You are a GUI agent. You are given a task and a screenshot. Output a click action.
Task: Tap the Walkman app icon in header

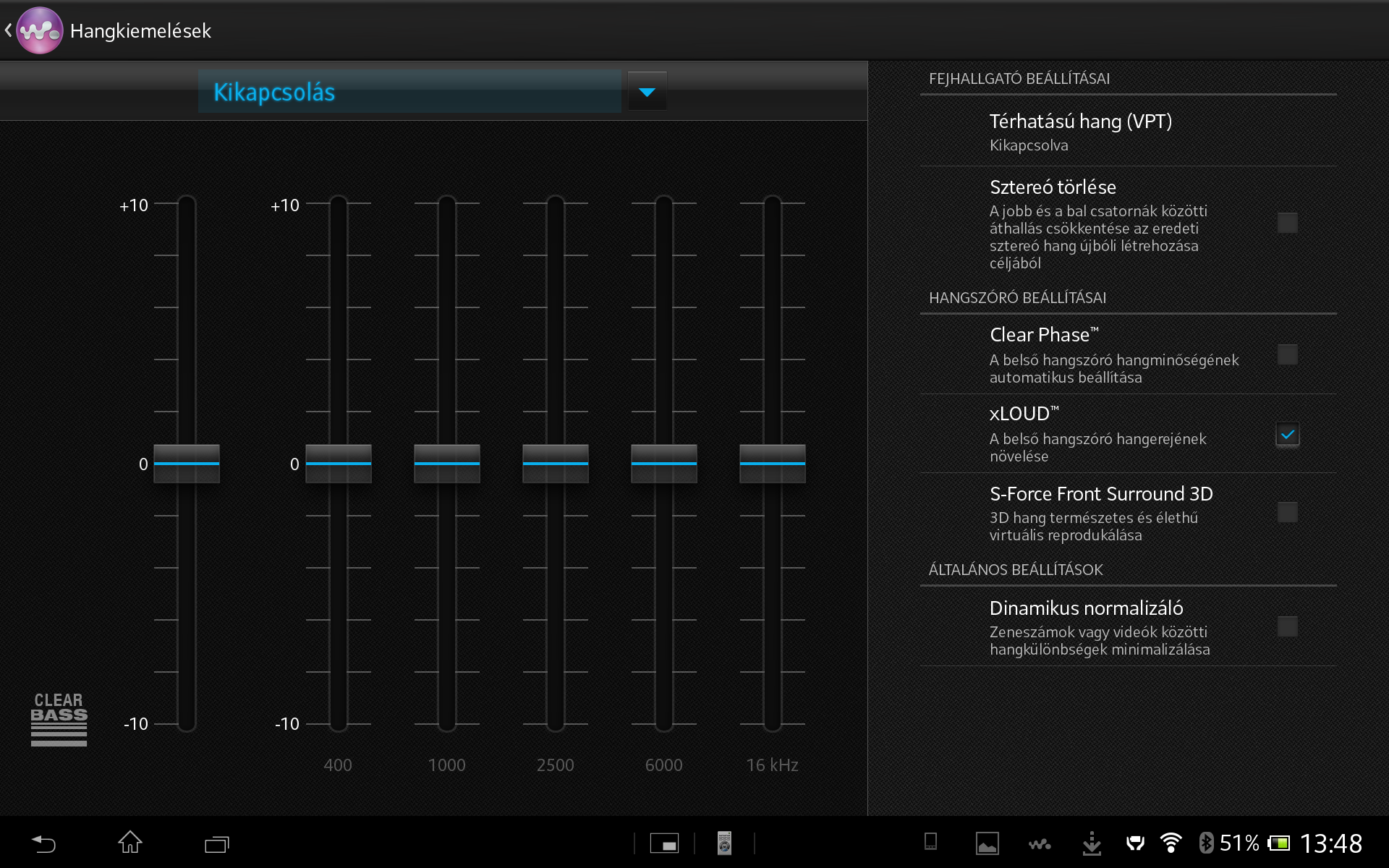coord(40,30)
